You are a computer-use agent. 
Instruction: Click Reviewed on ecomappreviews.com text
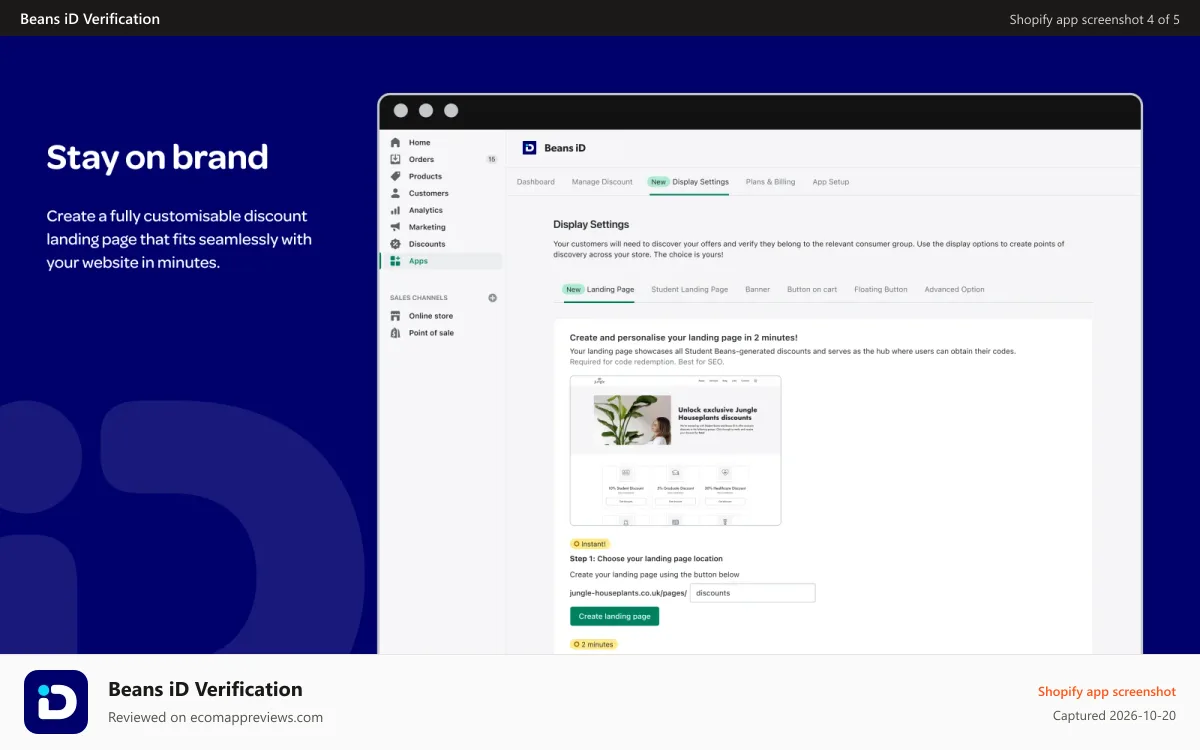[215, 717]
